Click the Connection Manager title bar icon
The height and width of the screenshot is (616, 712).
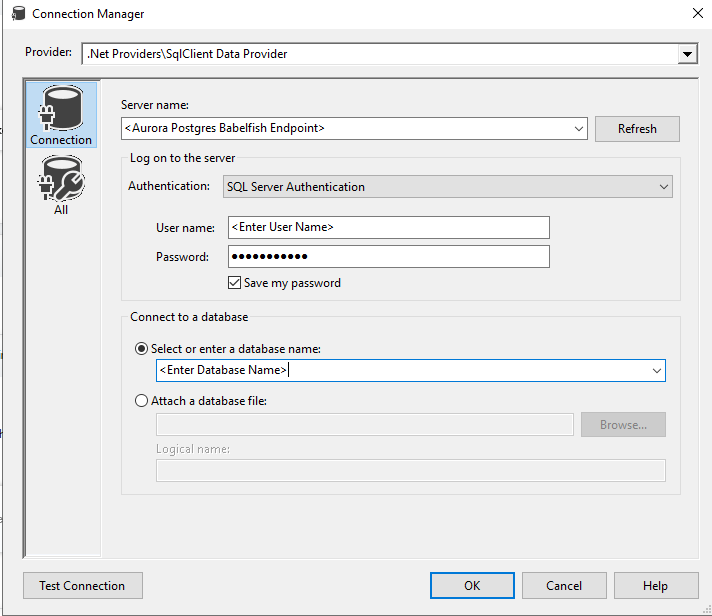coord(18,14)
